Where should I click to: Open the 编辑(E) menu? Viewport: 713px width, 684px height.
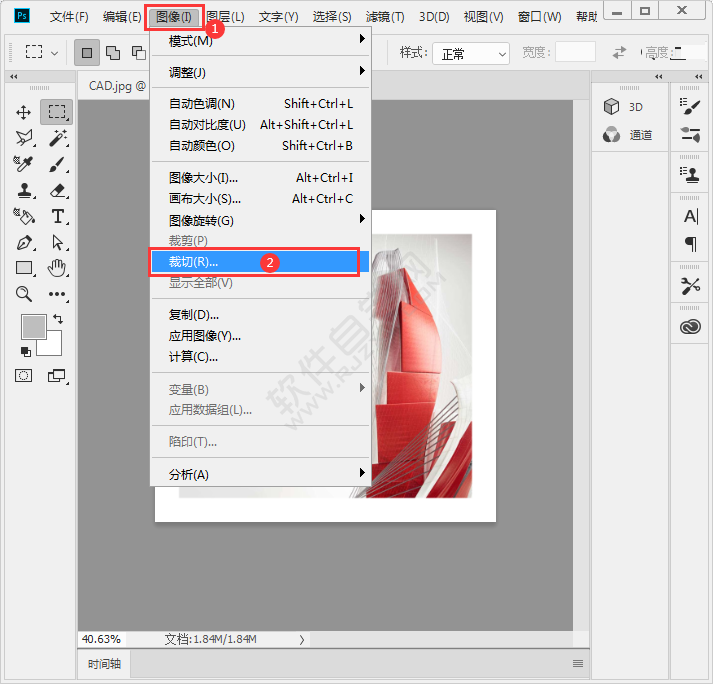point(122,17)
